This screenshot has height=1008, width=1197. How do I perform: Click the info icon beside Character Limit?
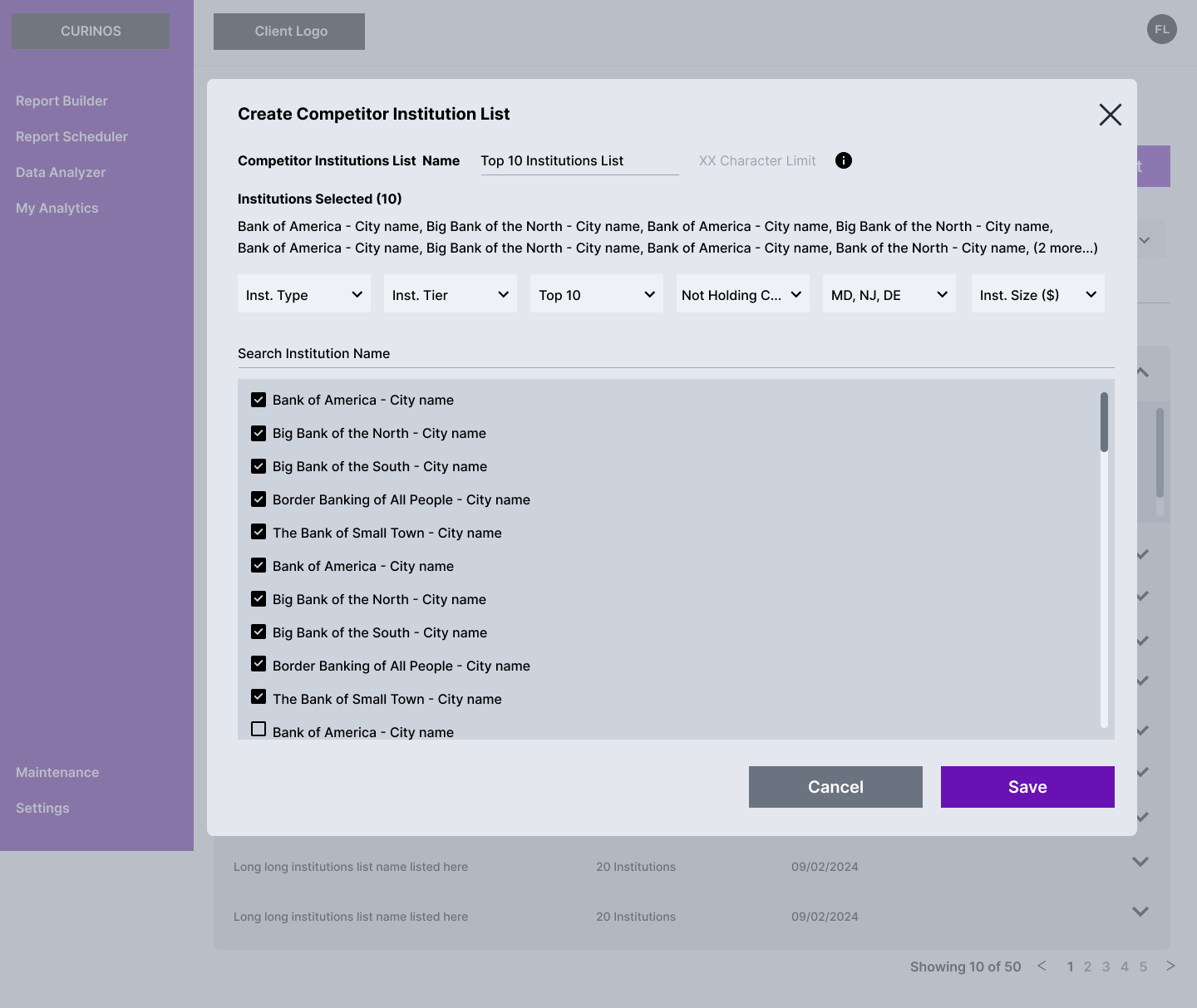click(844, 160)
